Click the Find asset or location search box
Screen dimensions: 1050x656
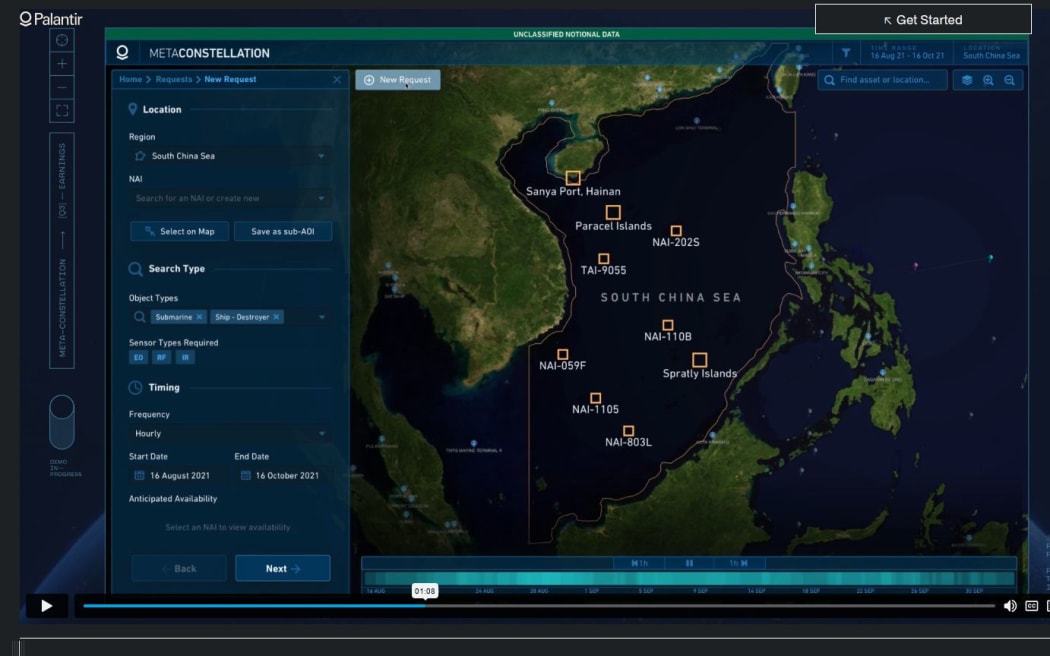(883, 80)
